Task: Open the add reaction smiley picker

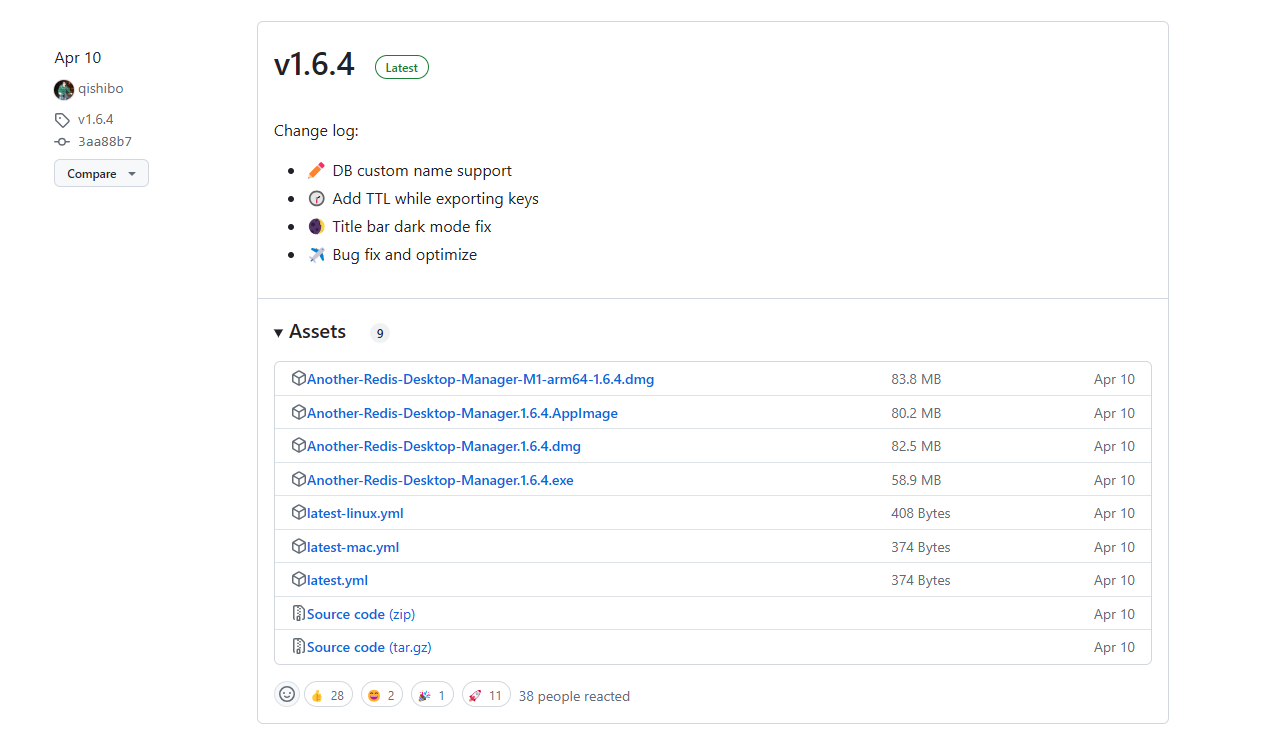Action: (x=287, y=694)
